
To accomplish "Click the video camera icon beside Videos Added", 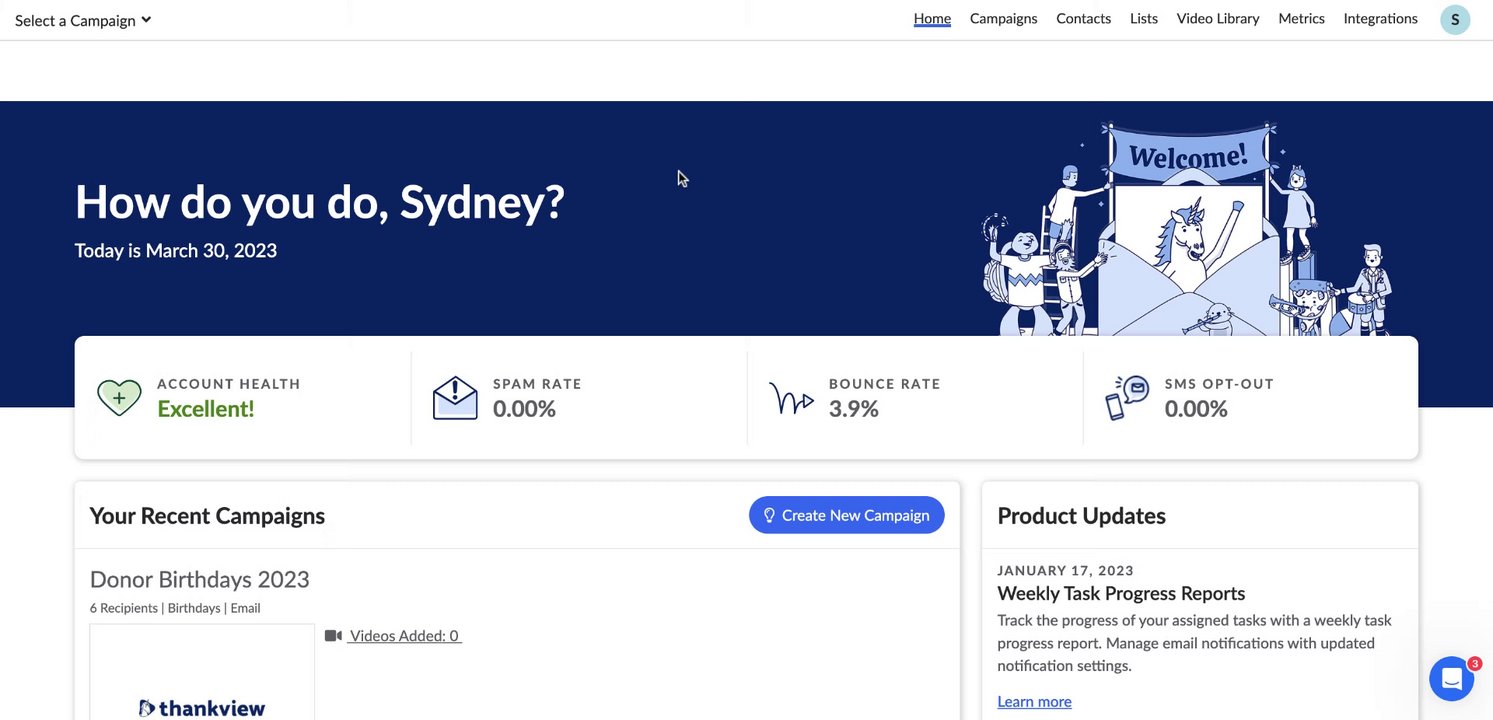I will click(x=333, y=636).
